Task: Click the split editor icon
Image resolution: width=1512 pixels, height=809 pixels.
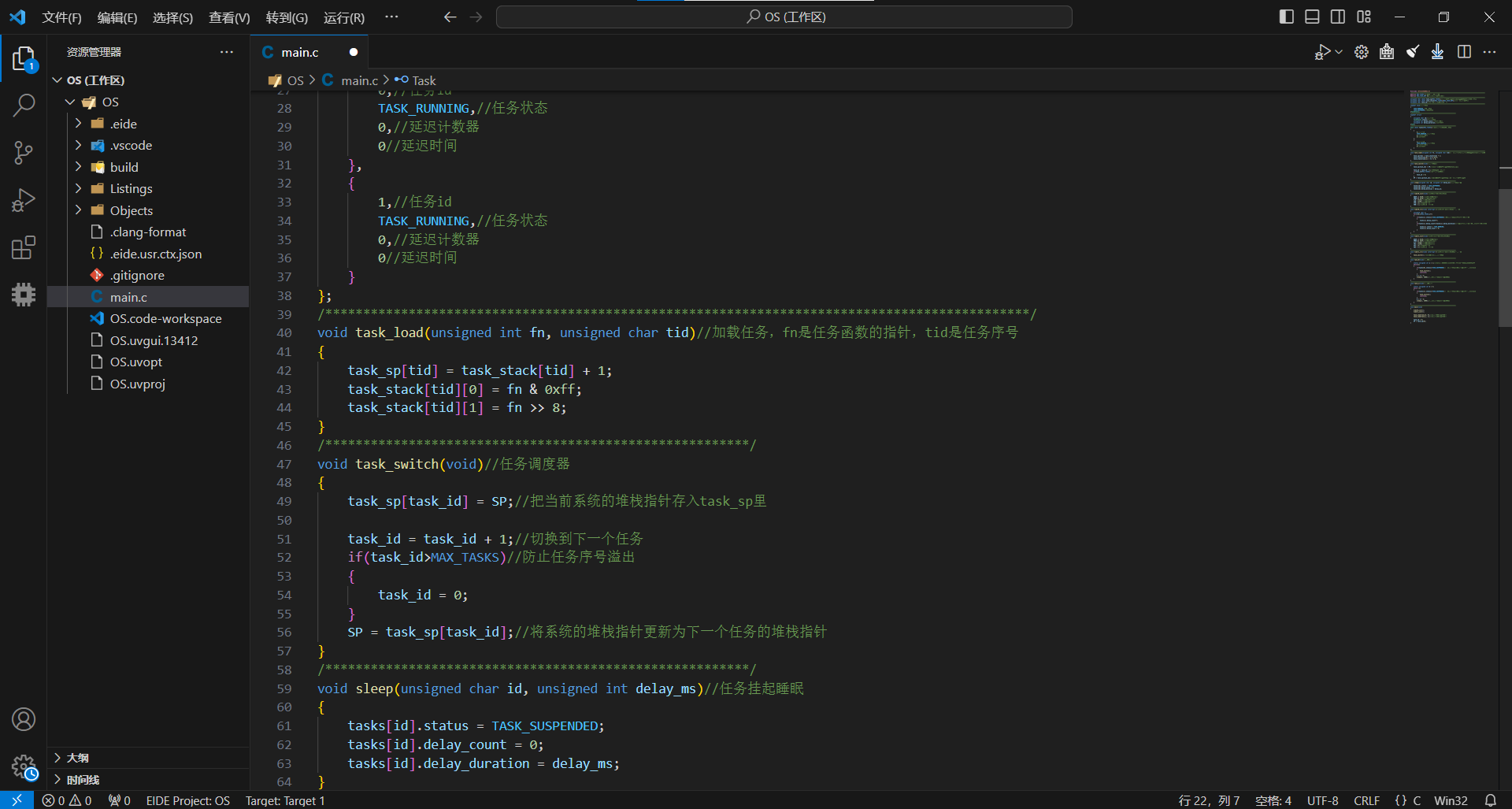Action: [x=1464, y=52]
